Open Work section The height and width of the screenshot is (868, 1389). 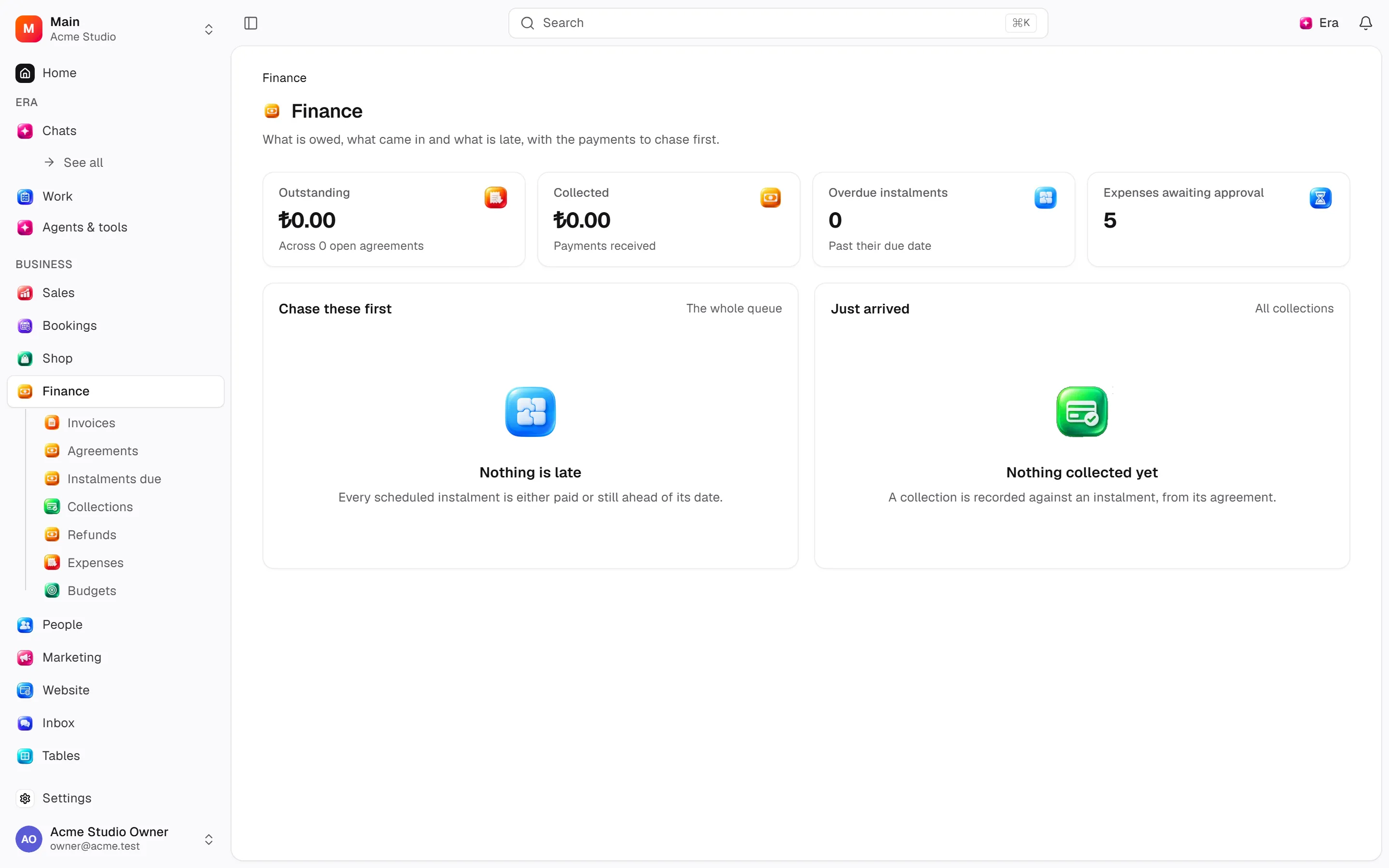(x=115, y=196)
